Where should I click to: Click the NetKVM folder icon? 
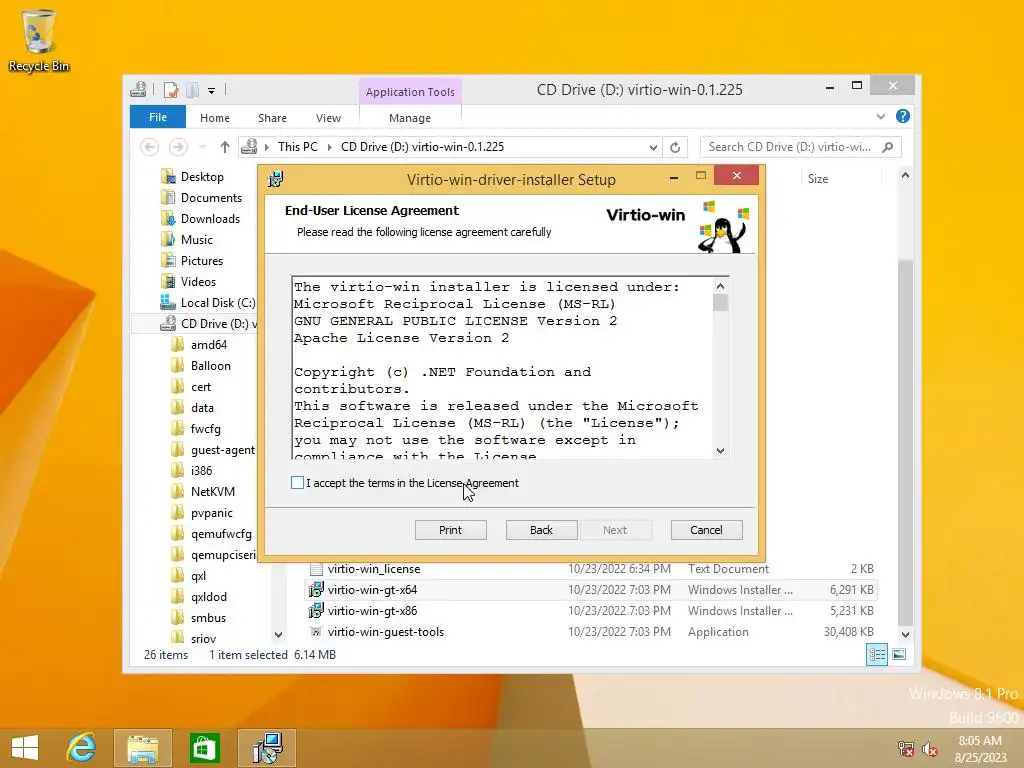178,492
